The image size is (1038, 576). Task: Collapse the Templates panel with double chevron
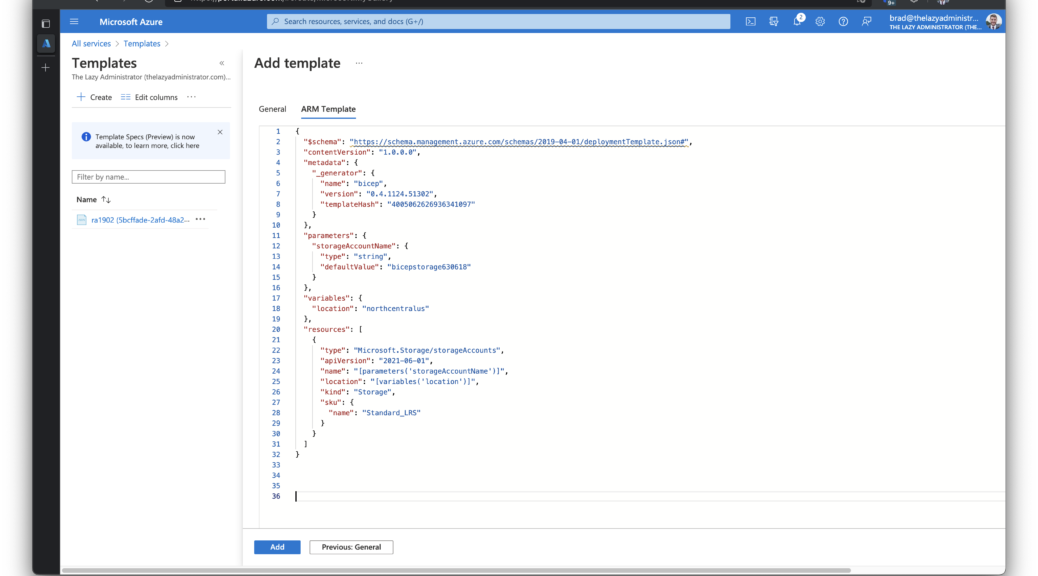(x=222, y=64)
